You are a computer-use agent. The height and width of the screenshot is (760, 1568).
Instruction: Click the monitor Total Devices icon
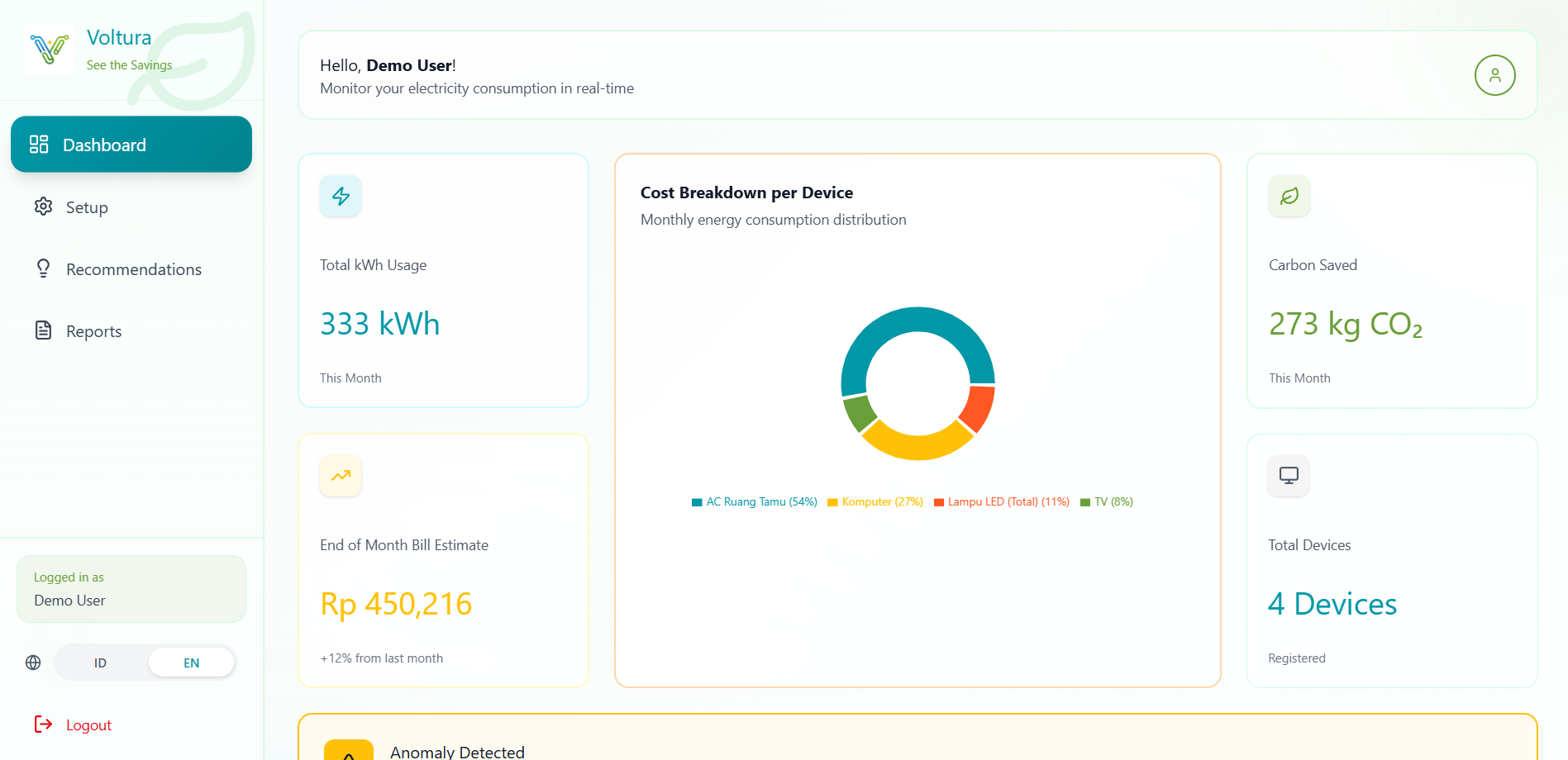coord(1288,476)
